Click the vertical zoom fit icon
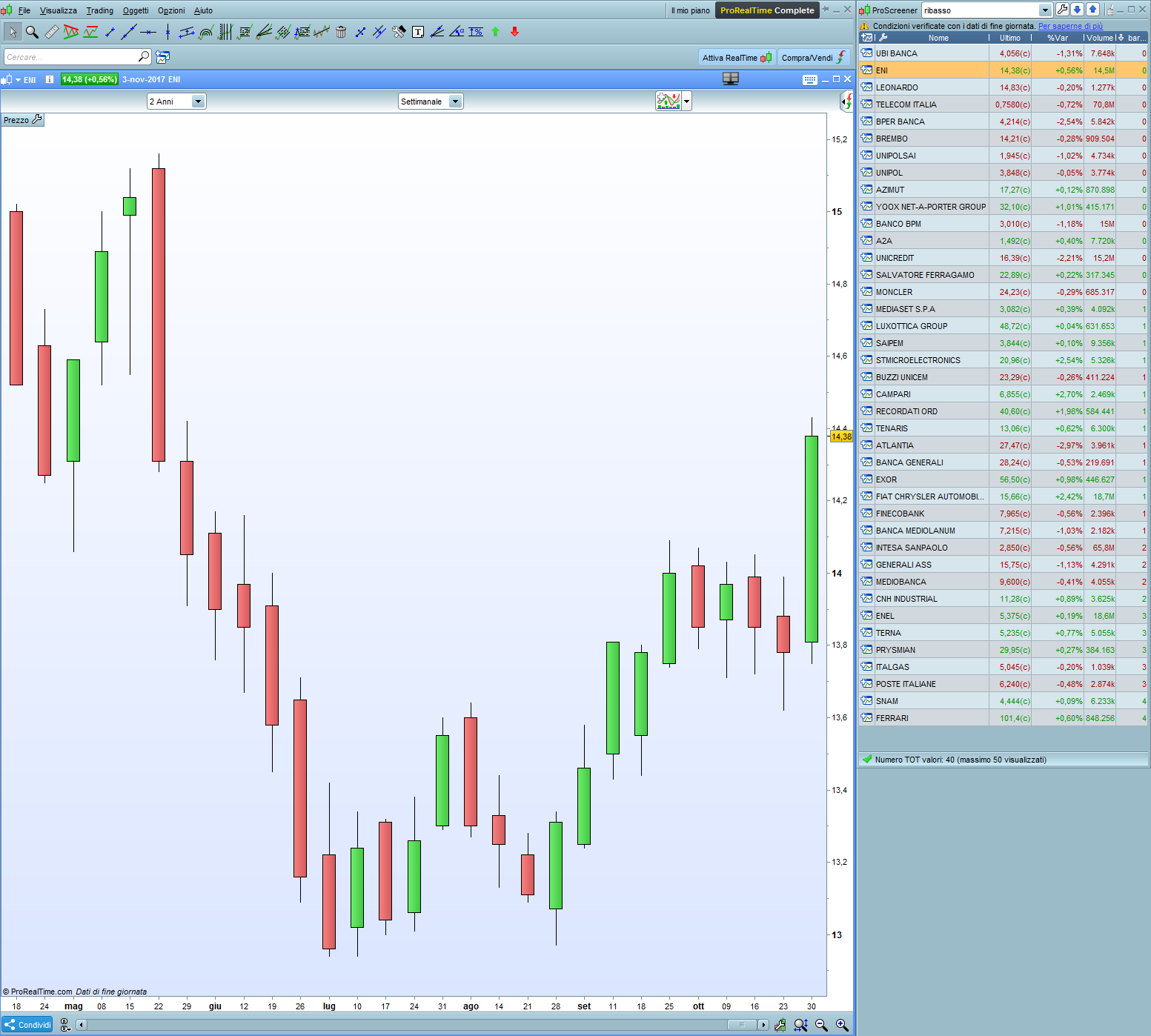1151x1036 pixels. click(800, 1025)
